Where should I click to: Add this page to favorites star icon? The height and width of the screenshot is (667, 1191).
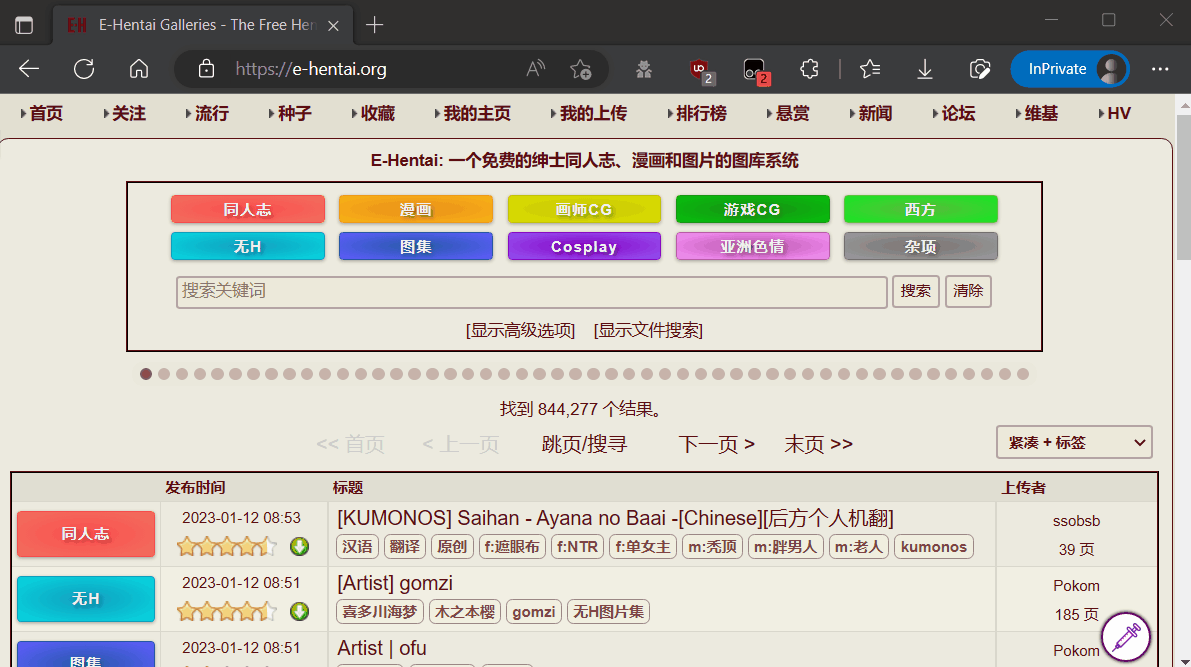tap(581, 69)
